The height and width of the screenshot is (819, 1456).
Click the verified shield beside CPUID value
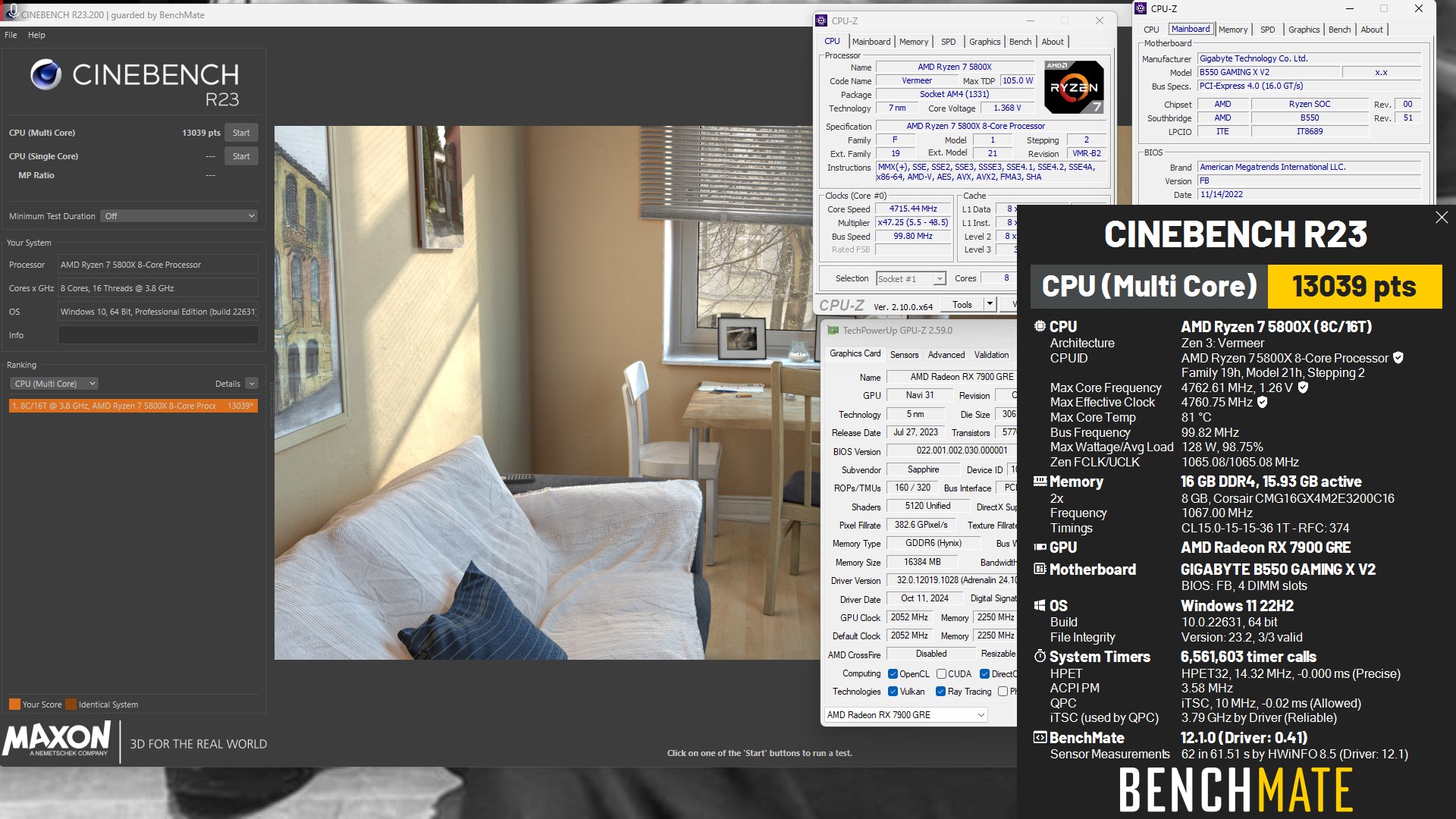1398,358
